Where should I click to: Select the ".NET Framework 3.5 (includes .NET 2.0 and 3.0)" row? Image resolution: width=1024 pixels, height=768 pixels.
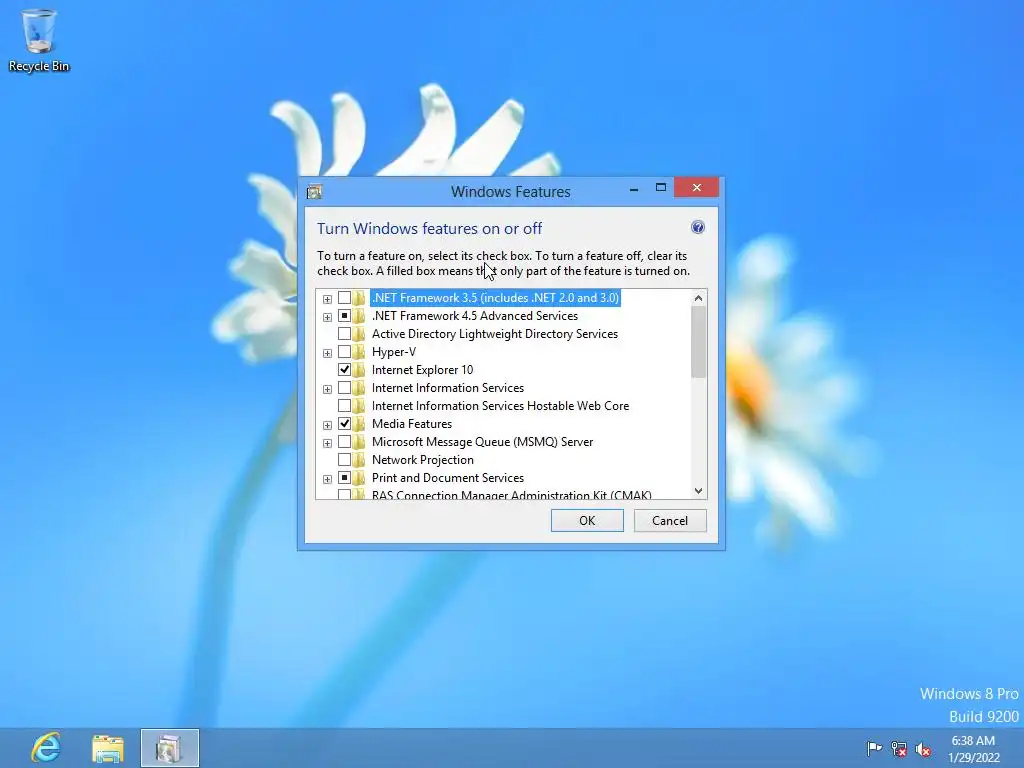tap(496, 298)
